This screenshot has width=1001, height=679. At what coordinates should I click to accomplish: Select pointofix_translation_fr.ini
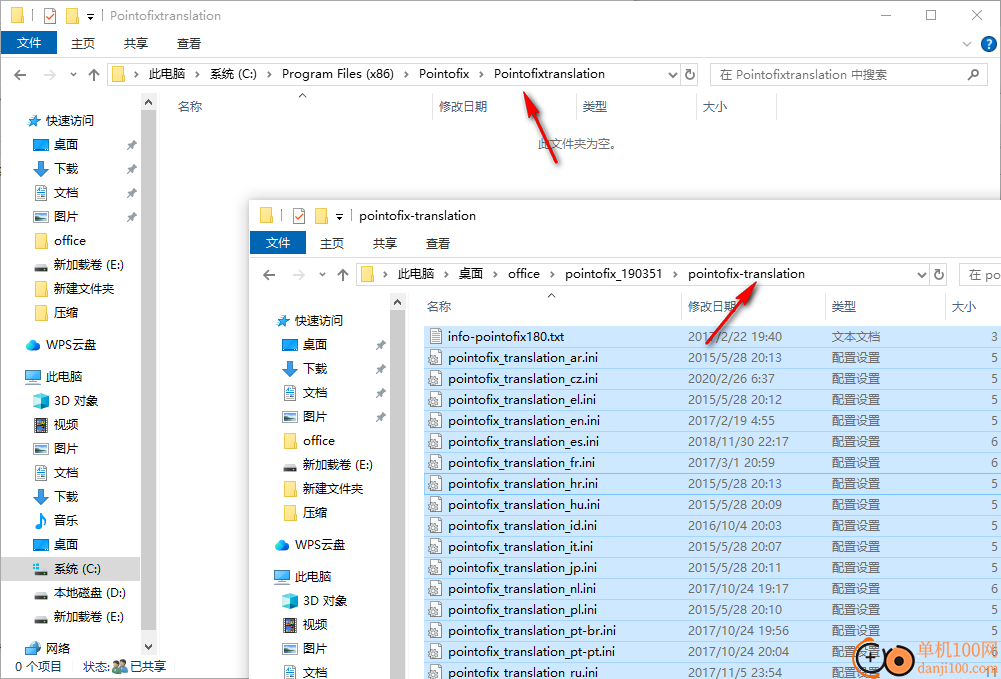coord(521,463)
